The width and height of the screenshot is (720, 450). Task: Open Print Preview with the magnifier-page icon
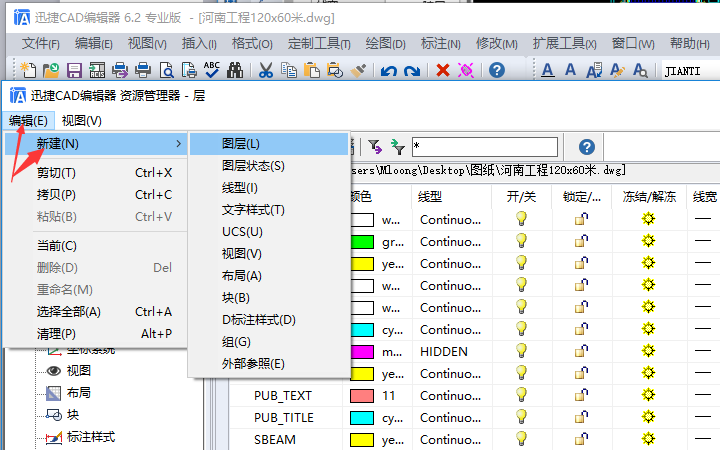click(166, 70)
